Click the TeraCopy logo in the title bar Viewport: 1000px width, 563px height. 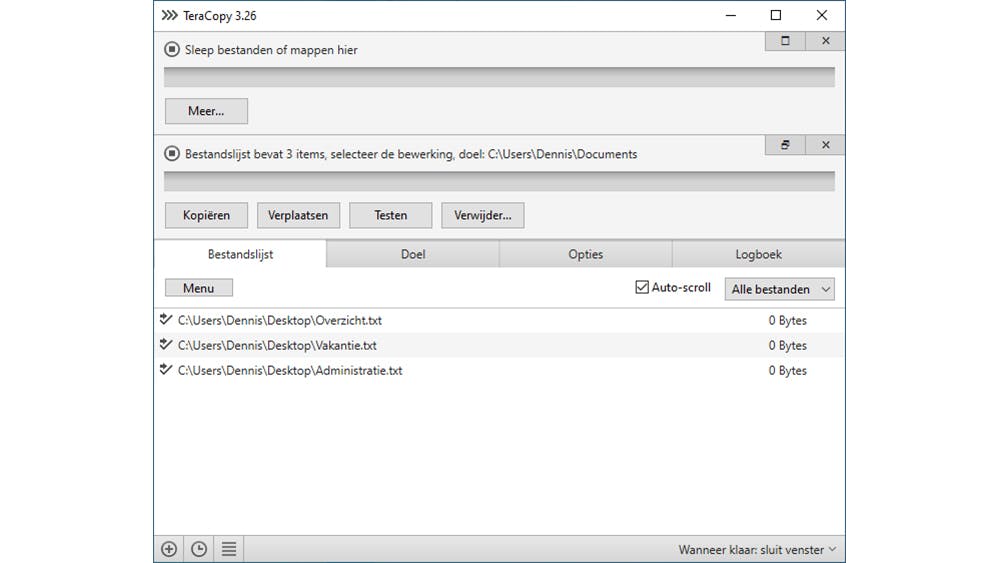click(x=169, y=15)
